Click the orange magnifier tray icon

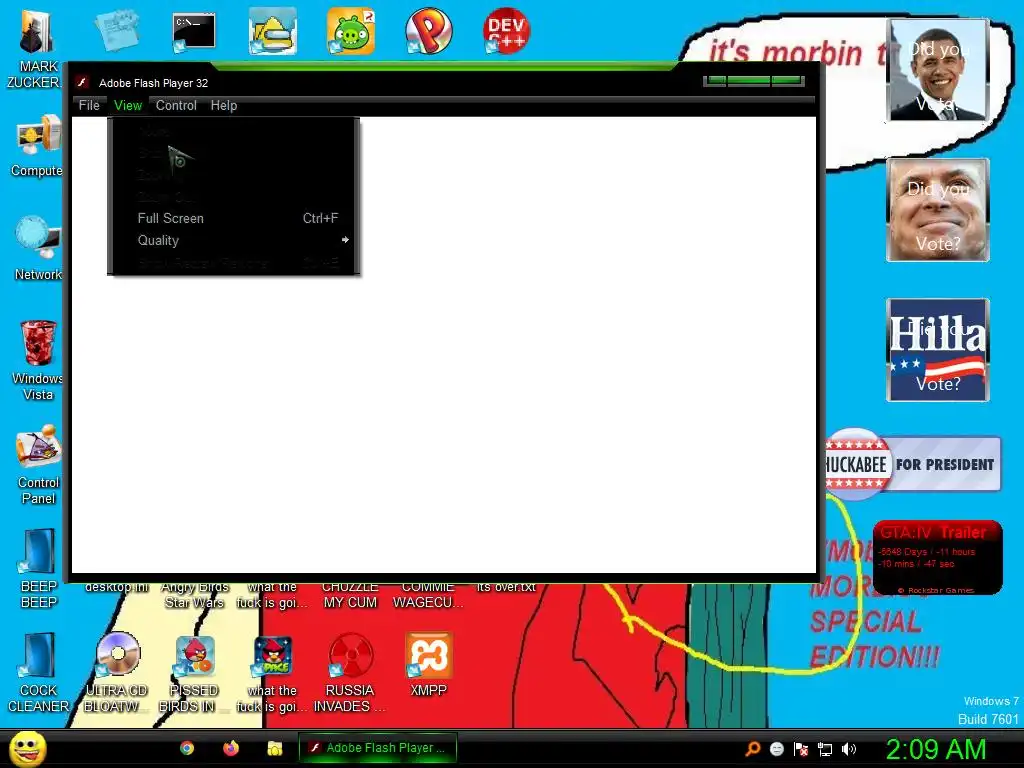coord(753,749)
